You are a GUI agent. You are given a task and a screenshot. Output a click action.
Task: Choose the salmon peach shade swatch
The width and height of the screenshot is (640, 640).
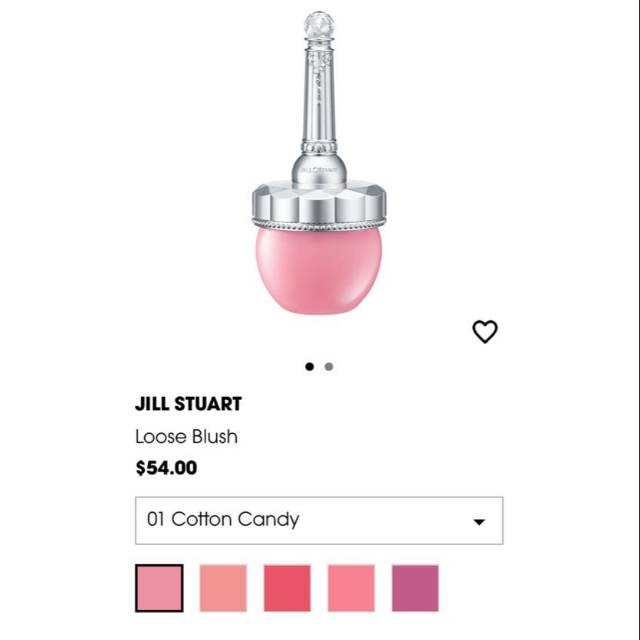click(223, 588)
